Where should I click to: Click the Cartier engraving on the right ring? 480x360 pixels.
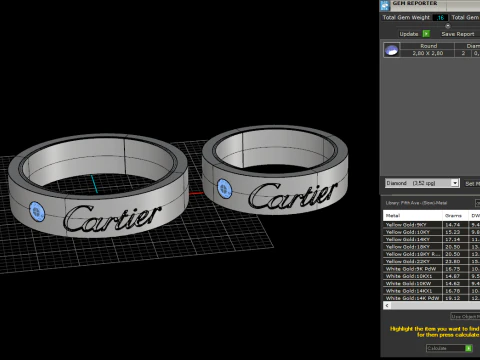click(293, 196)
